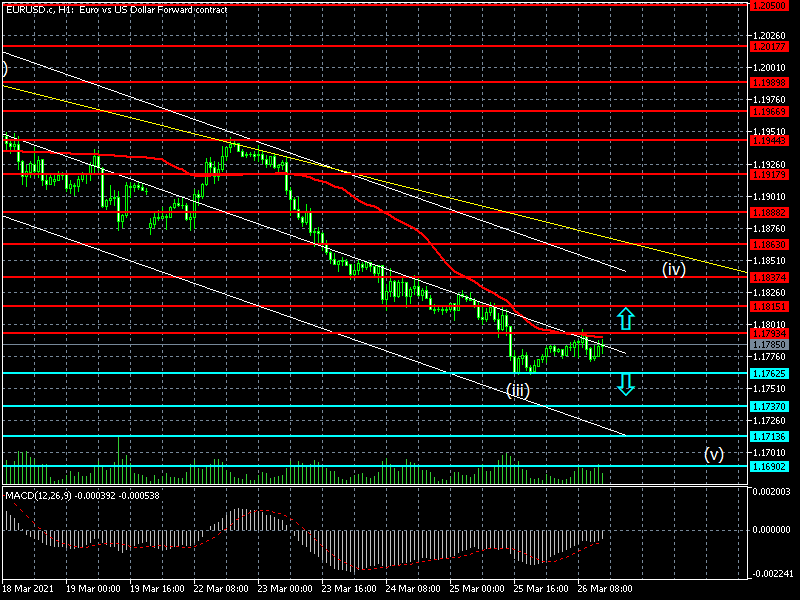Select the cyan down arrow below 1.17625
Image resolution: width=800 pixels, height=600 pixels.
click(626, 384)
